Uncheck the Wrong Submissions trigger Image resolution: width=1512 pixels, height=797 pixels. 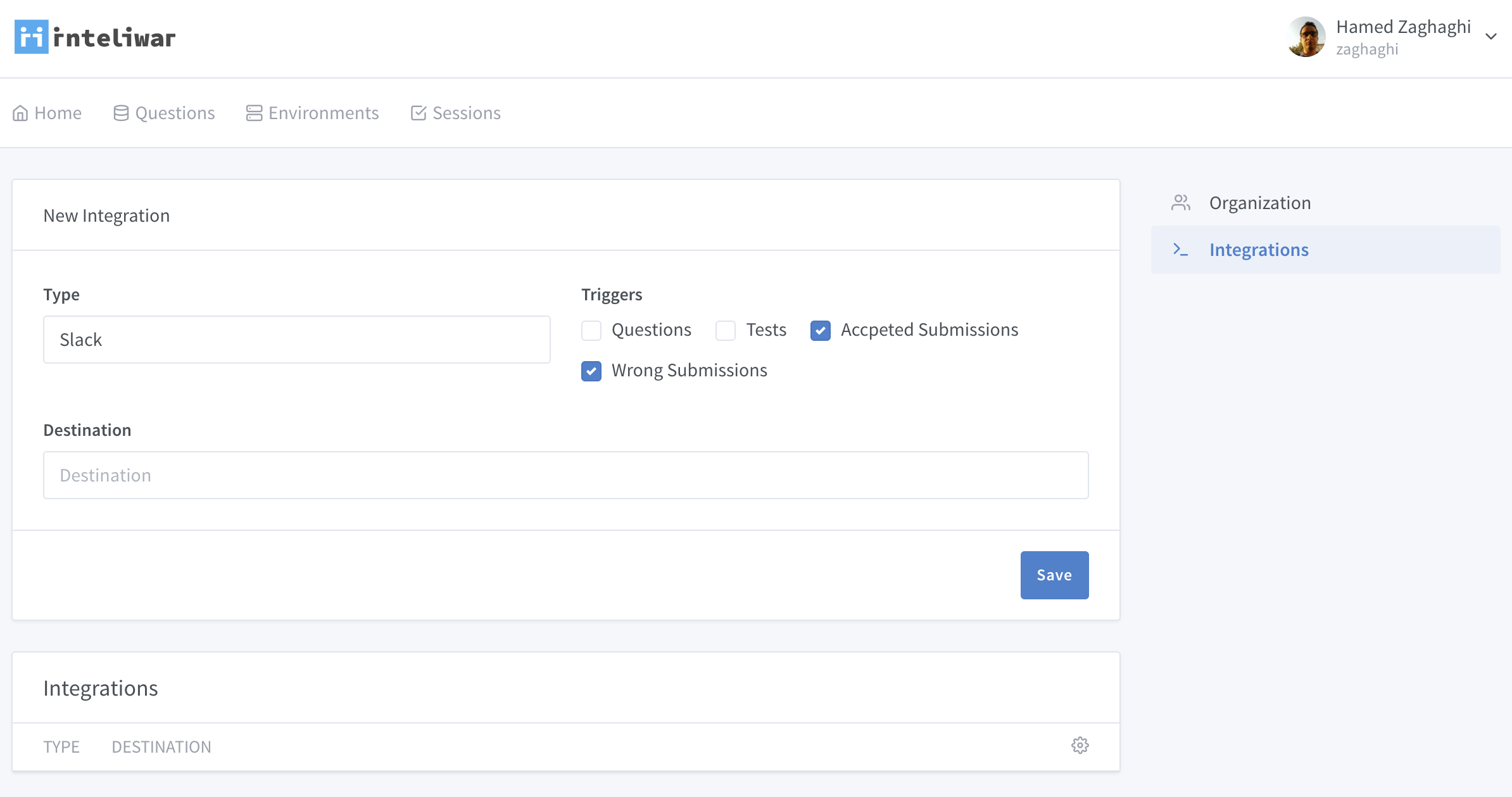click(x=591, y=371)
